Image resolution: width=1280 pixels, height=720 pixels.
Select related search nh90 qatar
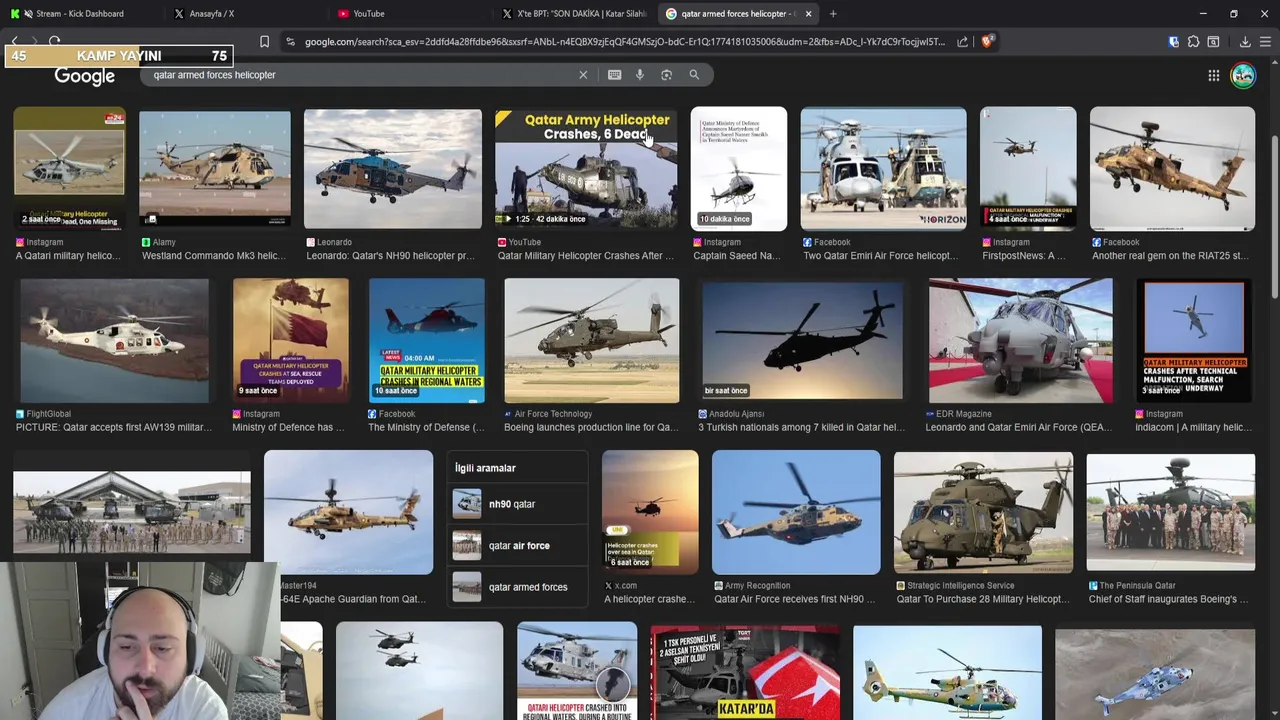[x=517, y=504]
